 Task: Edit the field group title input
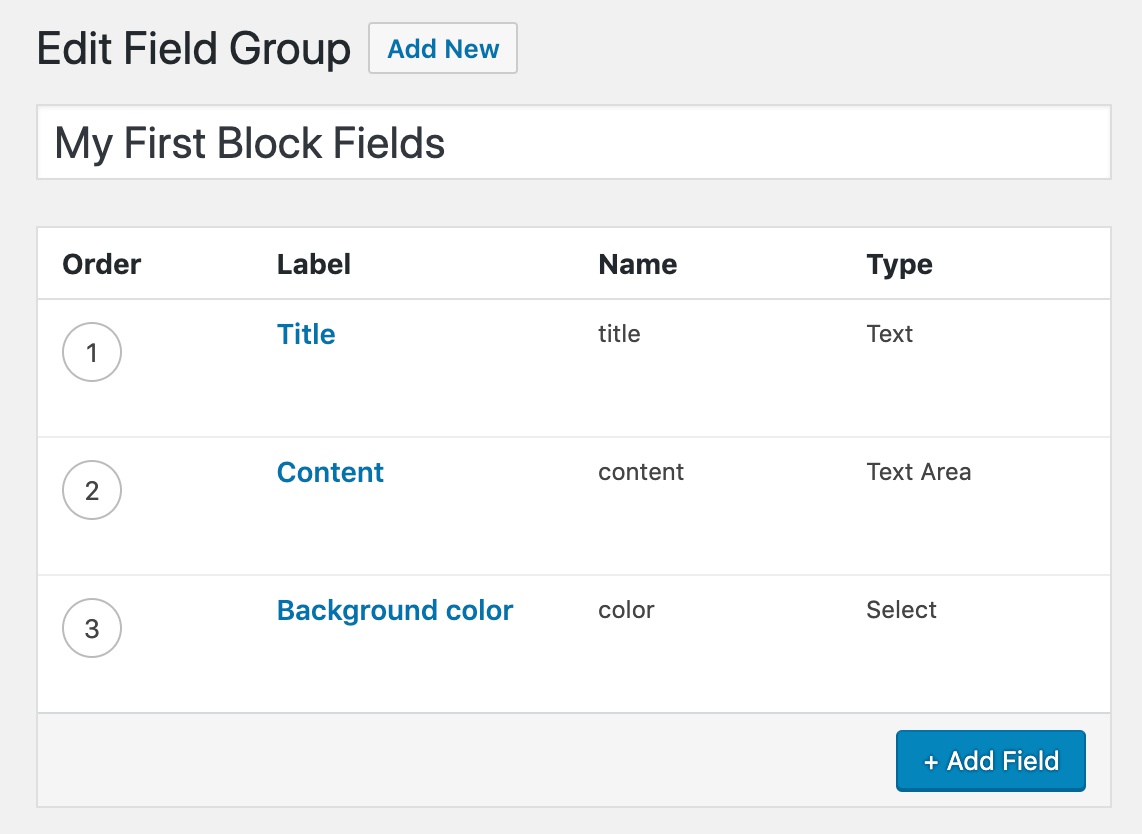tap(574, 142)
